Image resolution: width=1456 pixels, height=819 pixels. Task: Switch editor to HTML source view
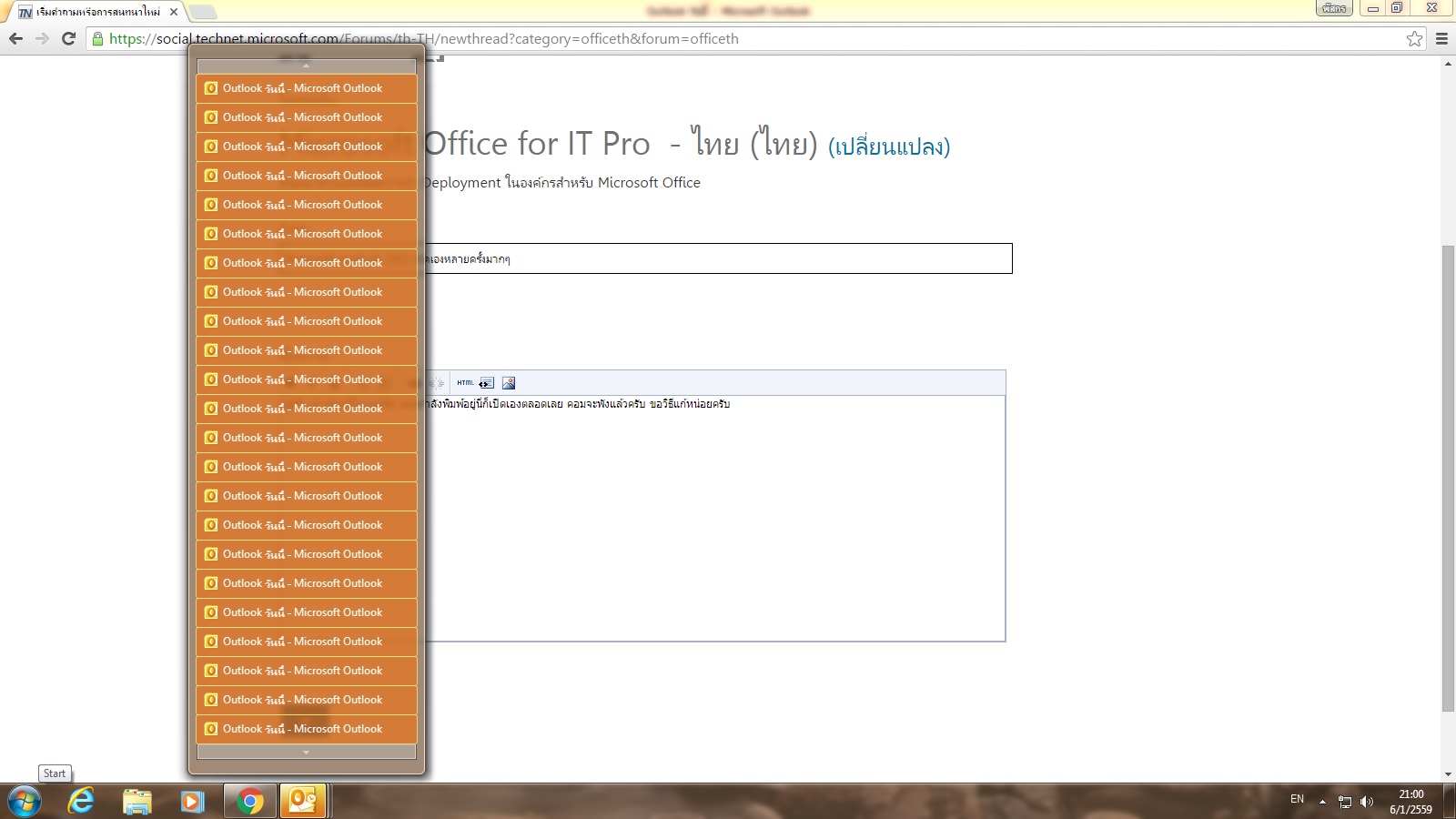click(x=465, y=383)
